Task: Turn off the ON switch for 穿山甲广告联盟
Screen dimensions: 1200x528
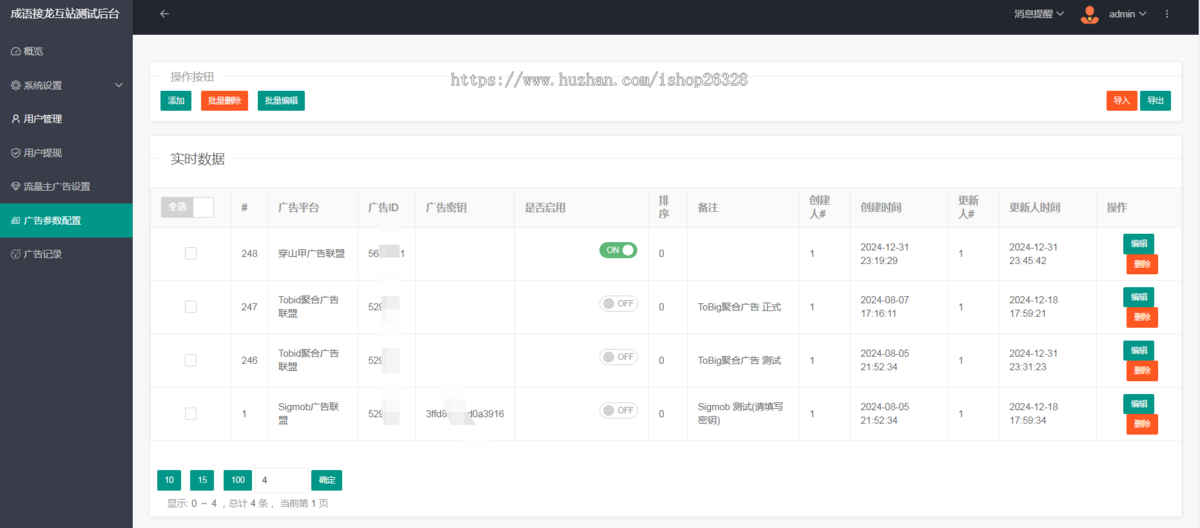Action: coord(618,250)
